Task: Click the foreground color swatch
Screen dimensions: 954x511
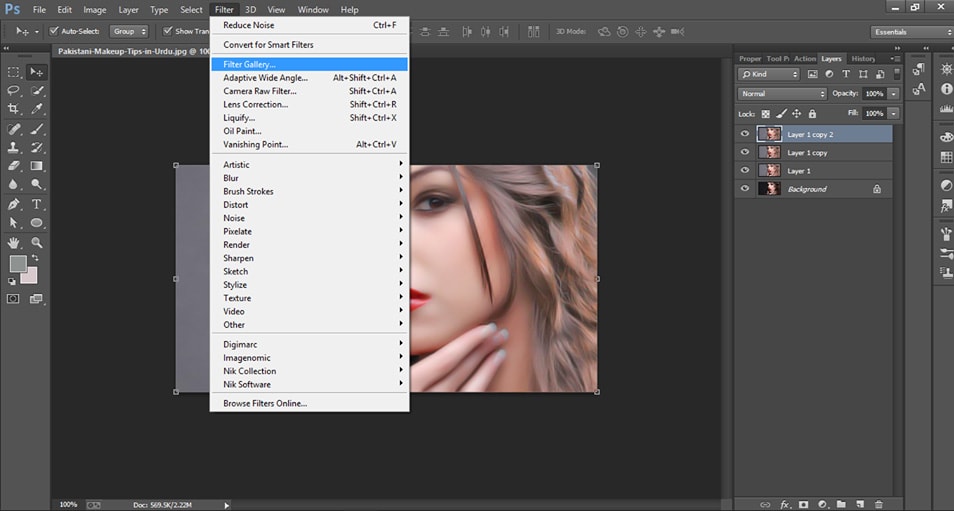Action: click(x=18, y=264)
